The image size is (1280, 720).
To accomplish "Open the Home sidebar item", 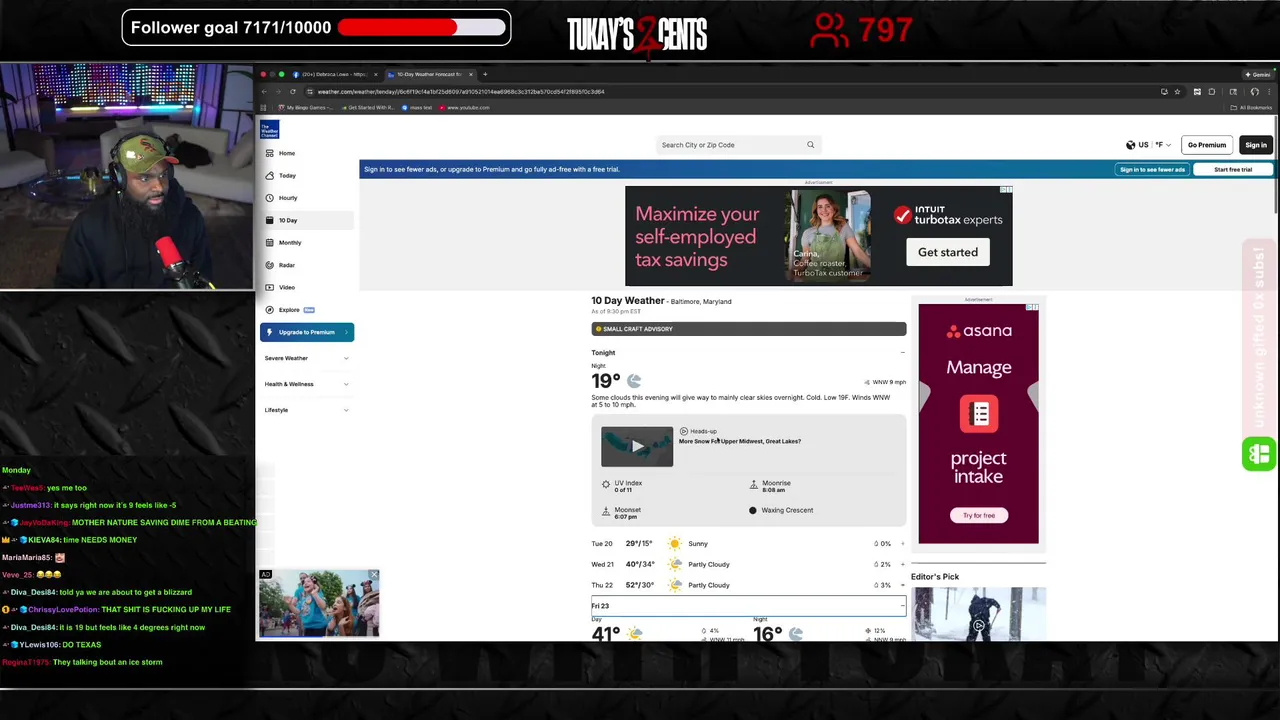I will (306, 153).
